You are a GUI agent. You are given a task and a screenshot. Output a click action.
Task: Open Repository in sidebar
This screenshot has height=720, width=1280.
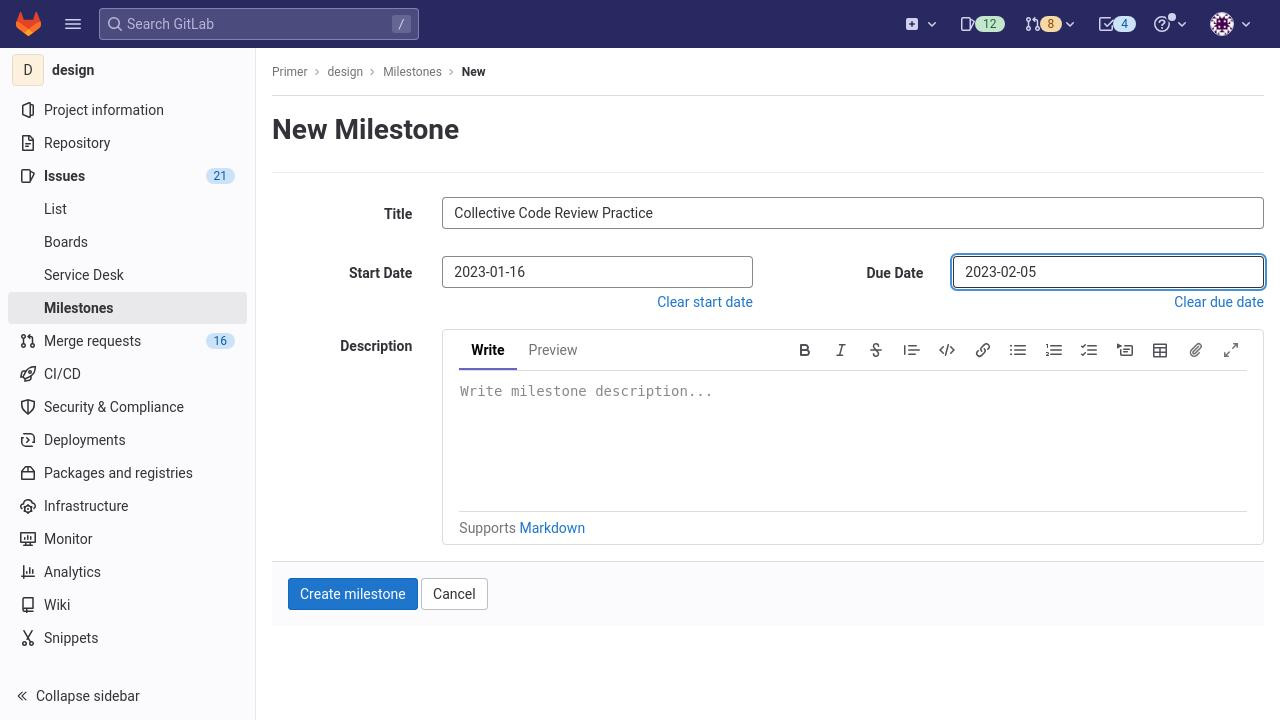127,143
